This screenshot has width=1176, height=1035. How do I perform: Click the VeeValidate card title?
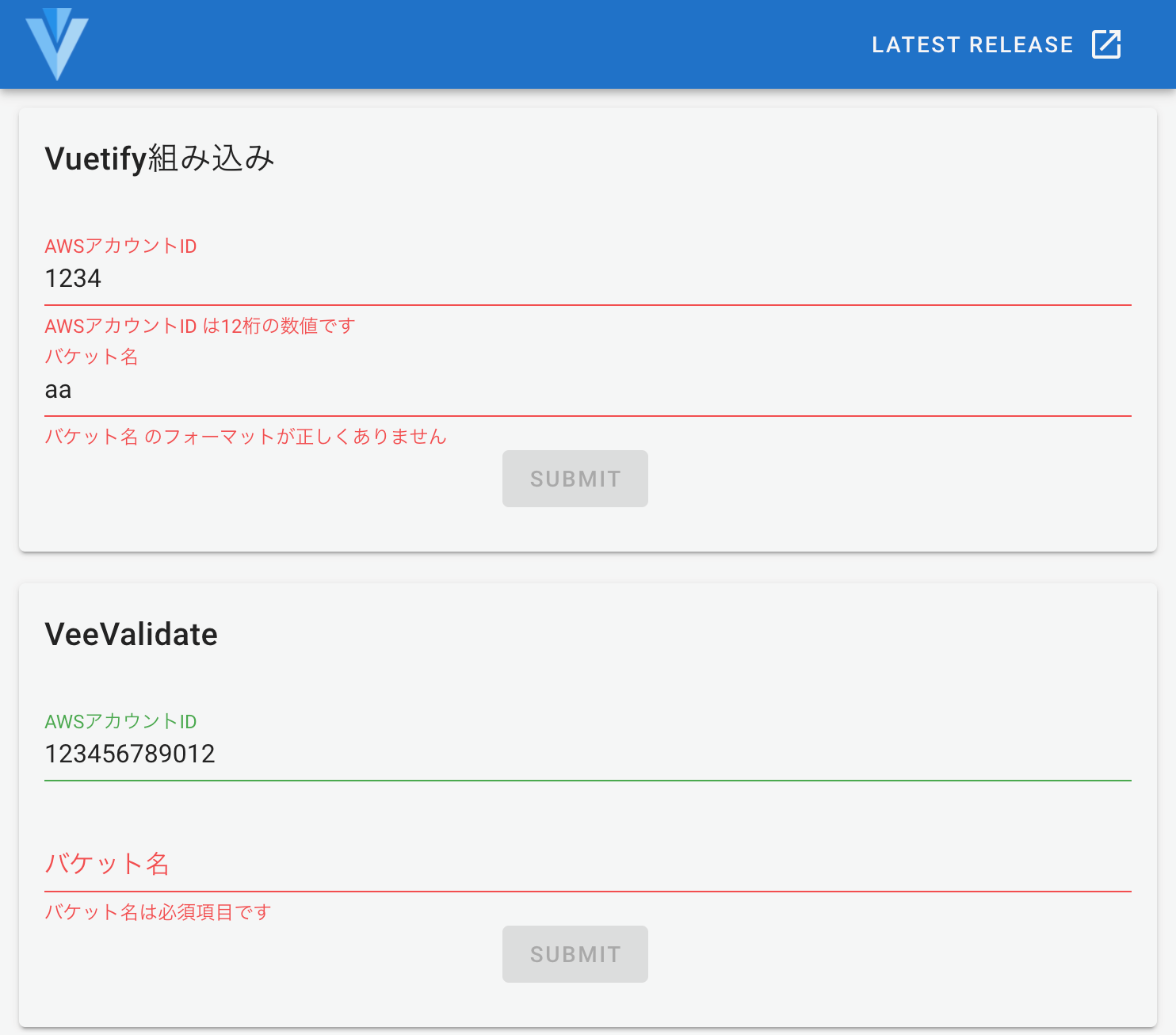click(132, 634)
